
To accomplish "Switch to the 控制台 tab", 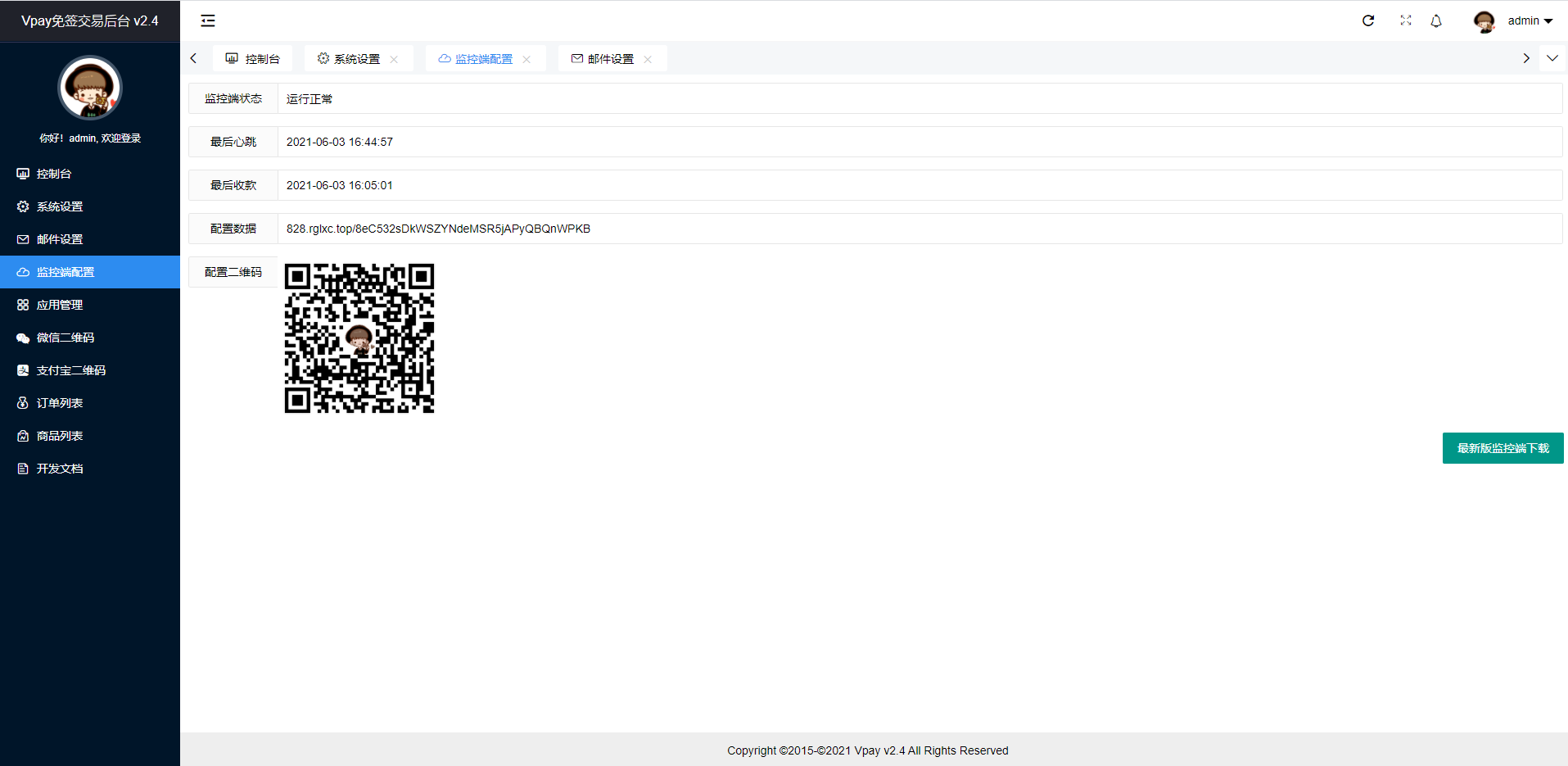I will pos(253,59).
